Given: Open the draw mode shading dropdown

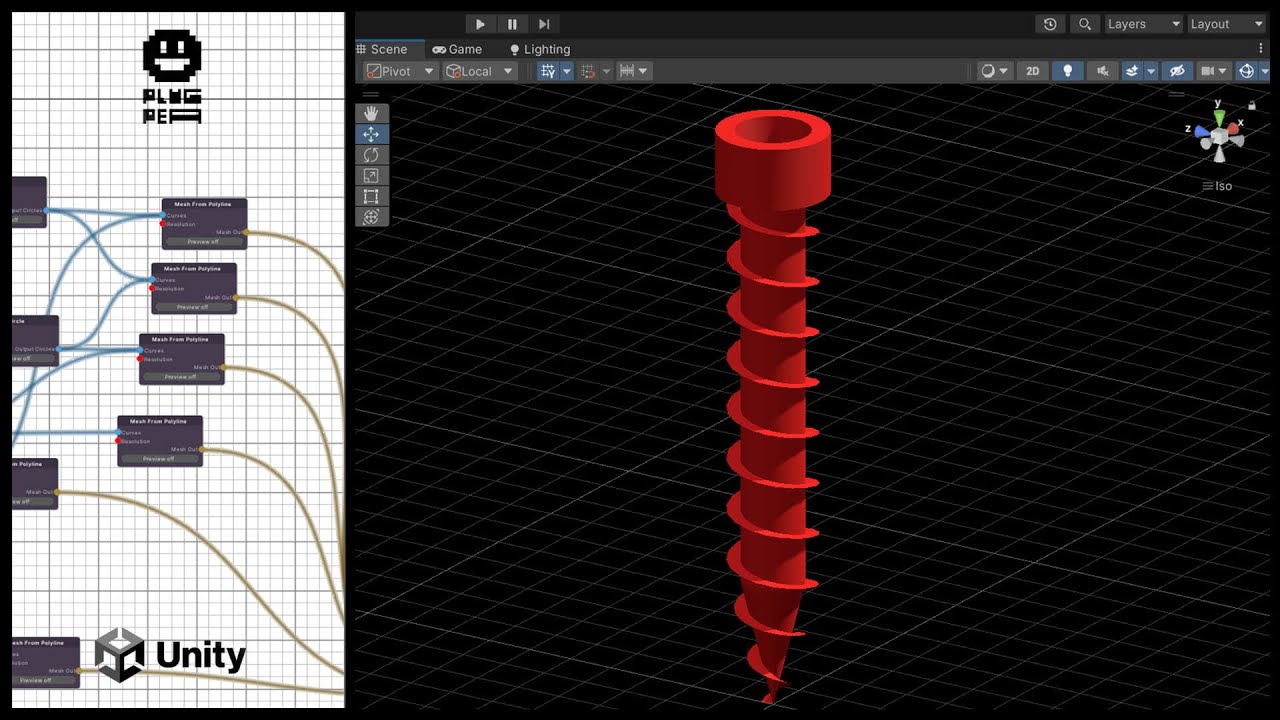Looking at the screenshot, I should tap(993, 71).
